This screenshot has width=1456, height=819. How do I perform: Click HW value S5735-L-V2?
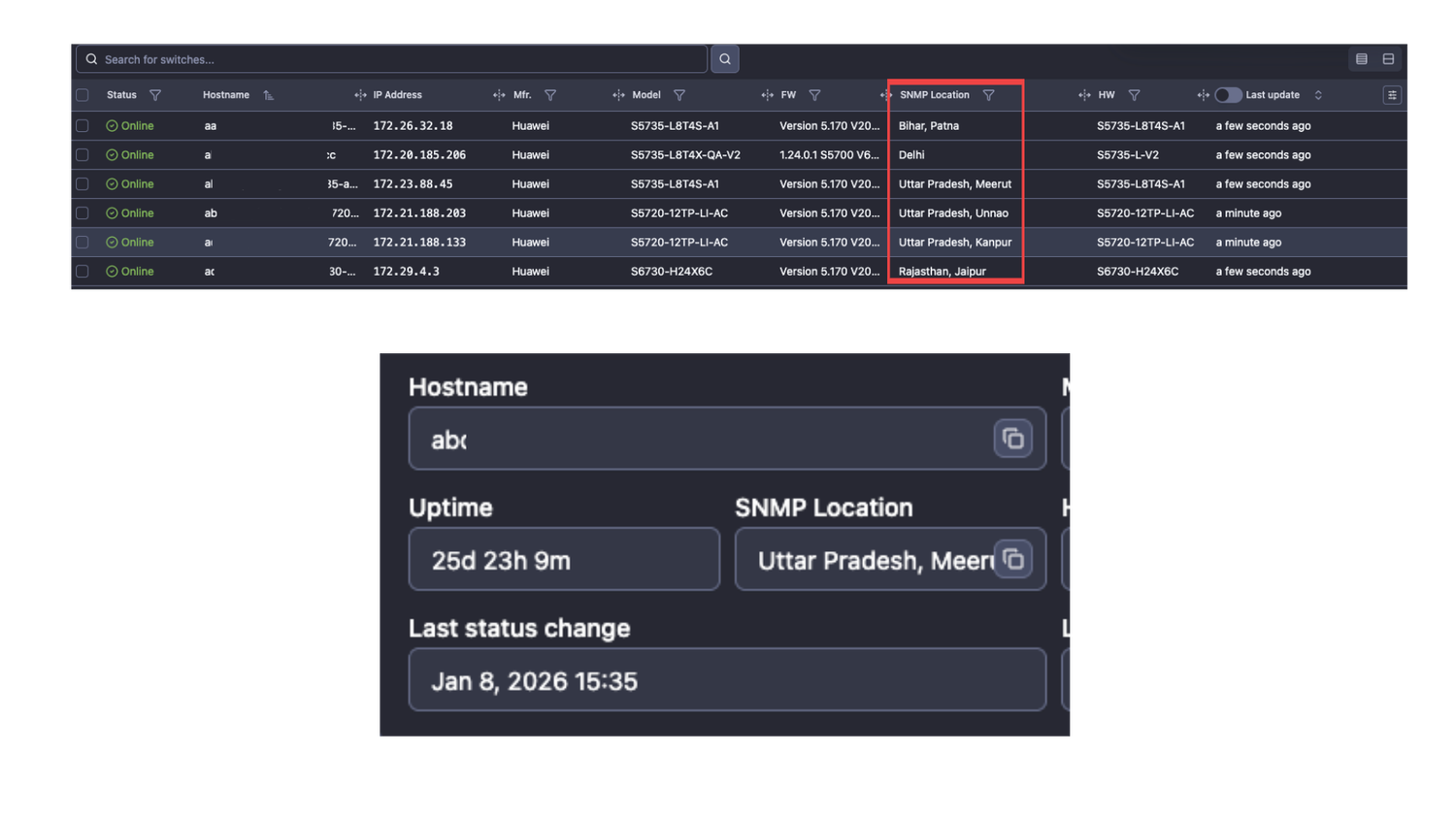[x=1128, y=155]
